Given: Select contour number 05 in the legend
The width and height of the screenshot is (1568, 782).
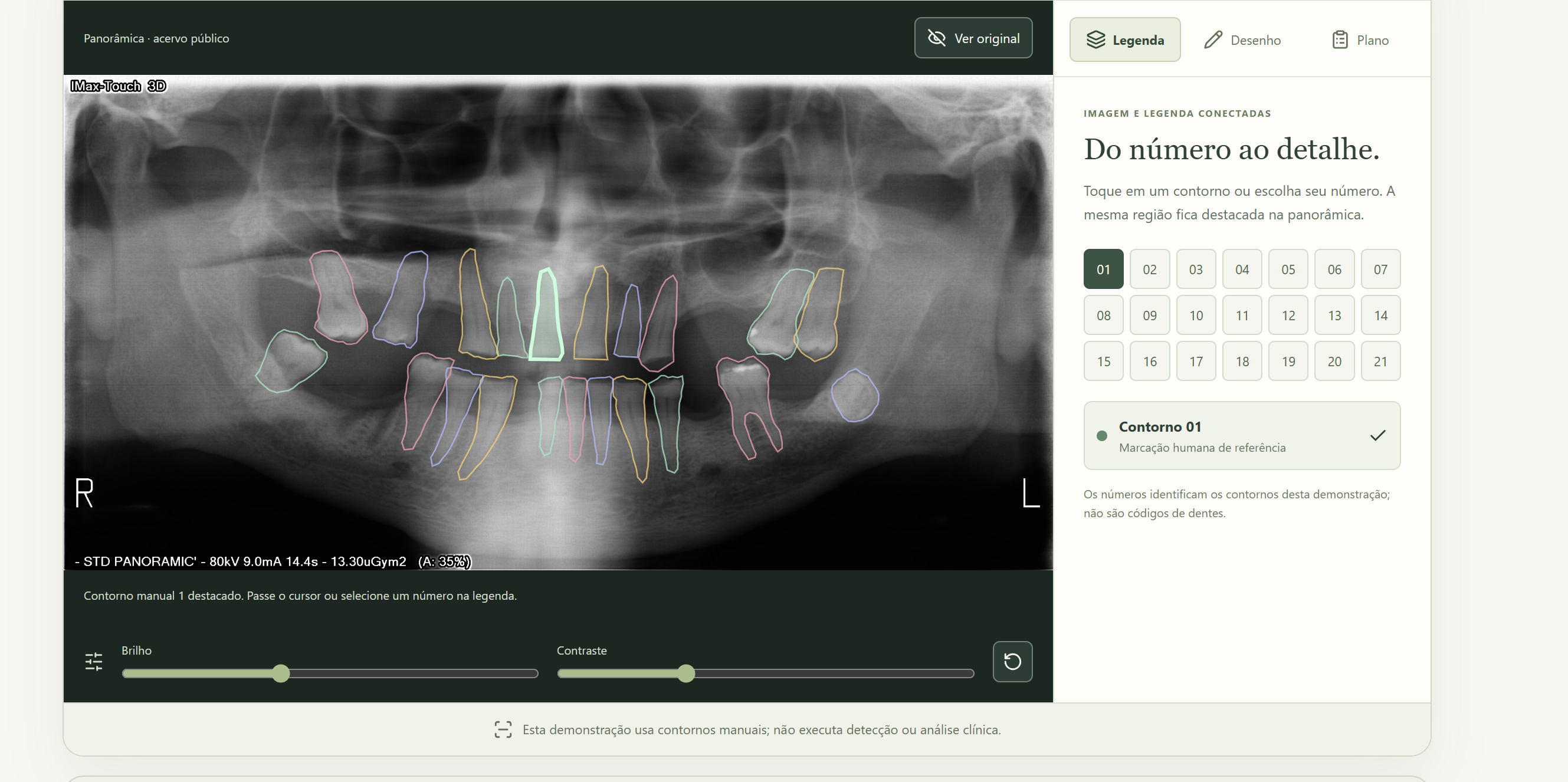Looking at the screenshot, I should point(1288,269).
